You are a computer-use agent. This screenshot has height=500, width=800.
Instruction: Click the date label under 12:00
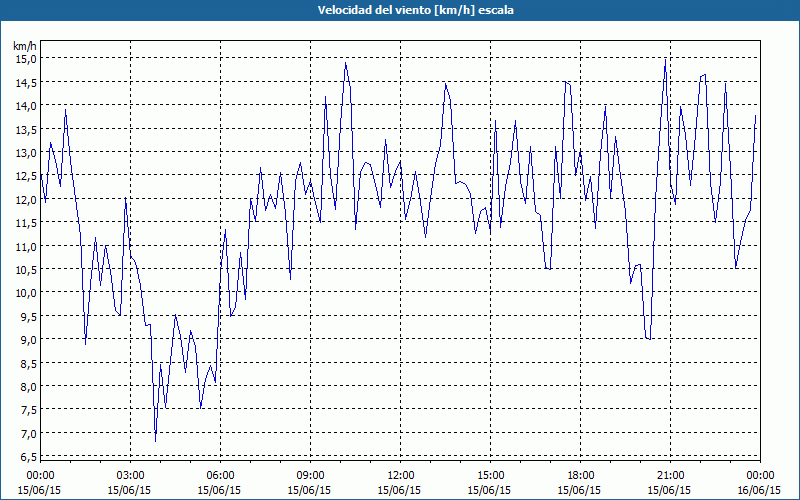[399, 490]
